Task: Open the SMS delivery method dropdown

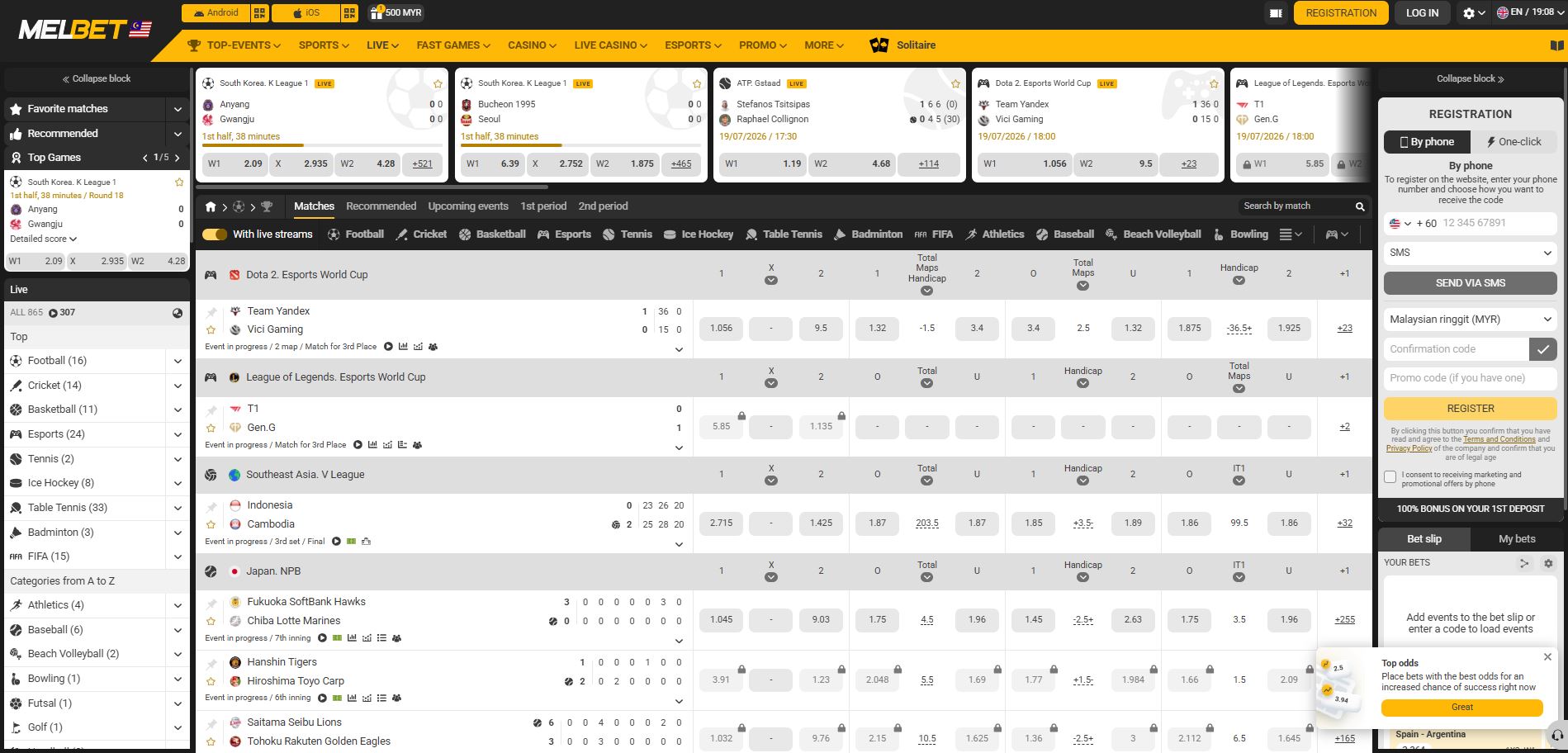Action: (x=1470, y=253)
